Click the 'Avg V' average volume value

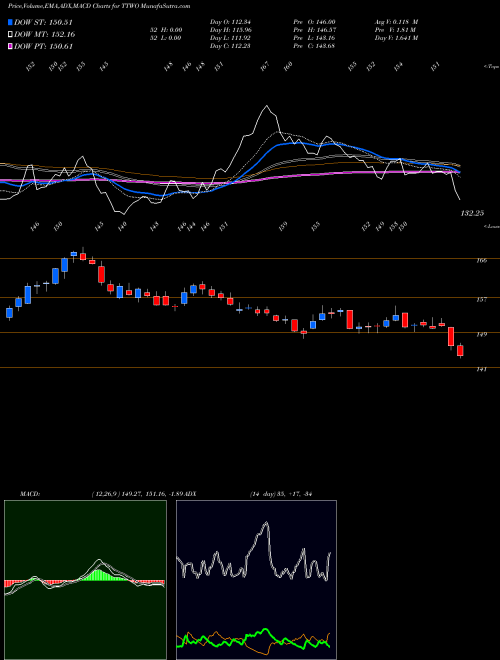[x=396, y=22]
